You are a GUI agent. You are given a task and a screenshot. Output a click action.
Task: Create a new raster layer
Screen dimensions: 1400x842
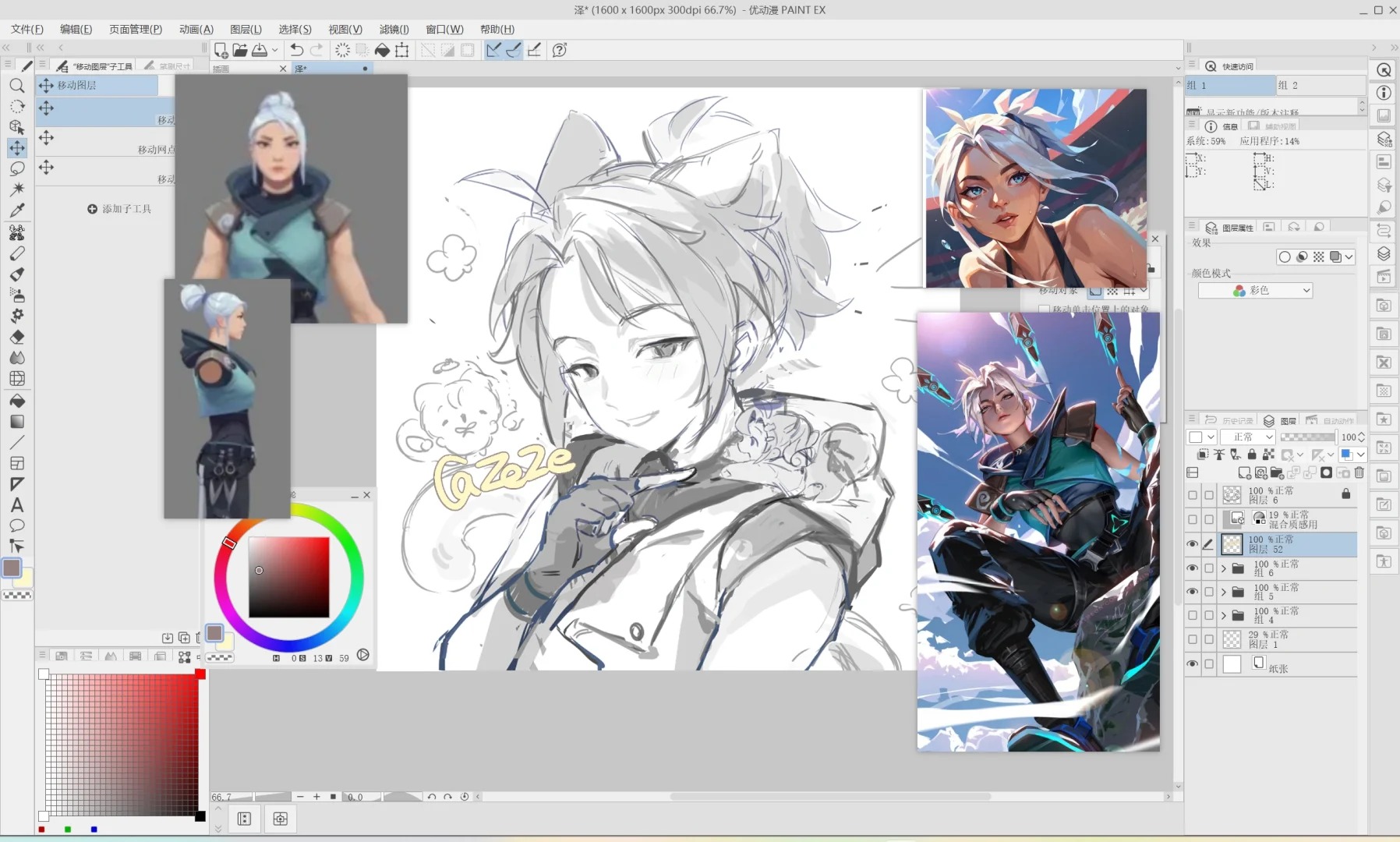coord(1245,472)
